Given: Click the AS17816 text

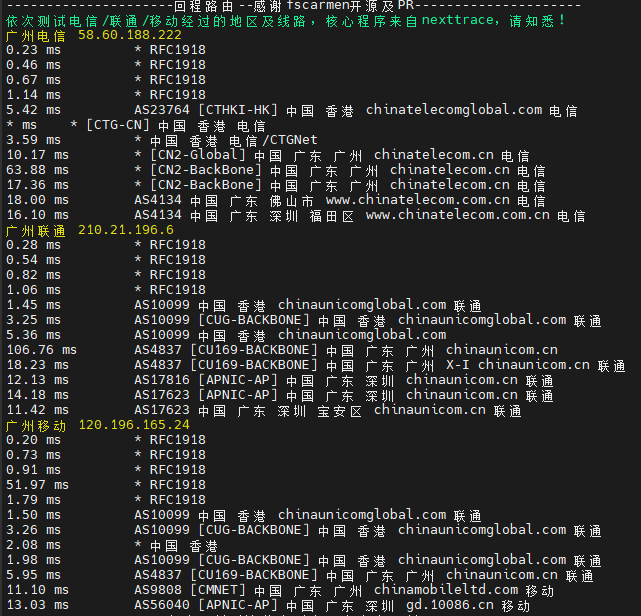Looking at the screenshot, I should click(x=162, y=380).
